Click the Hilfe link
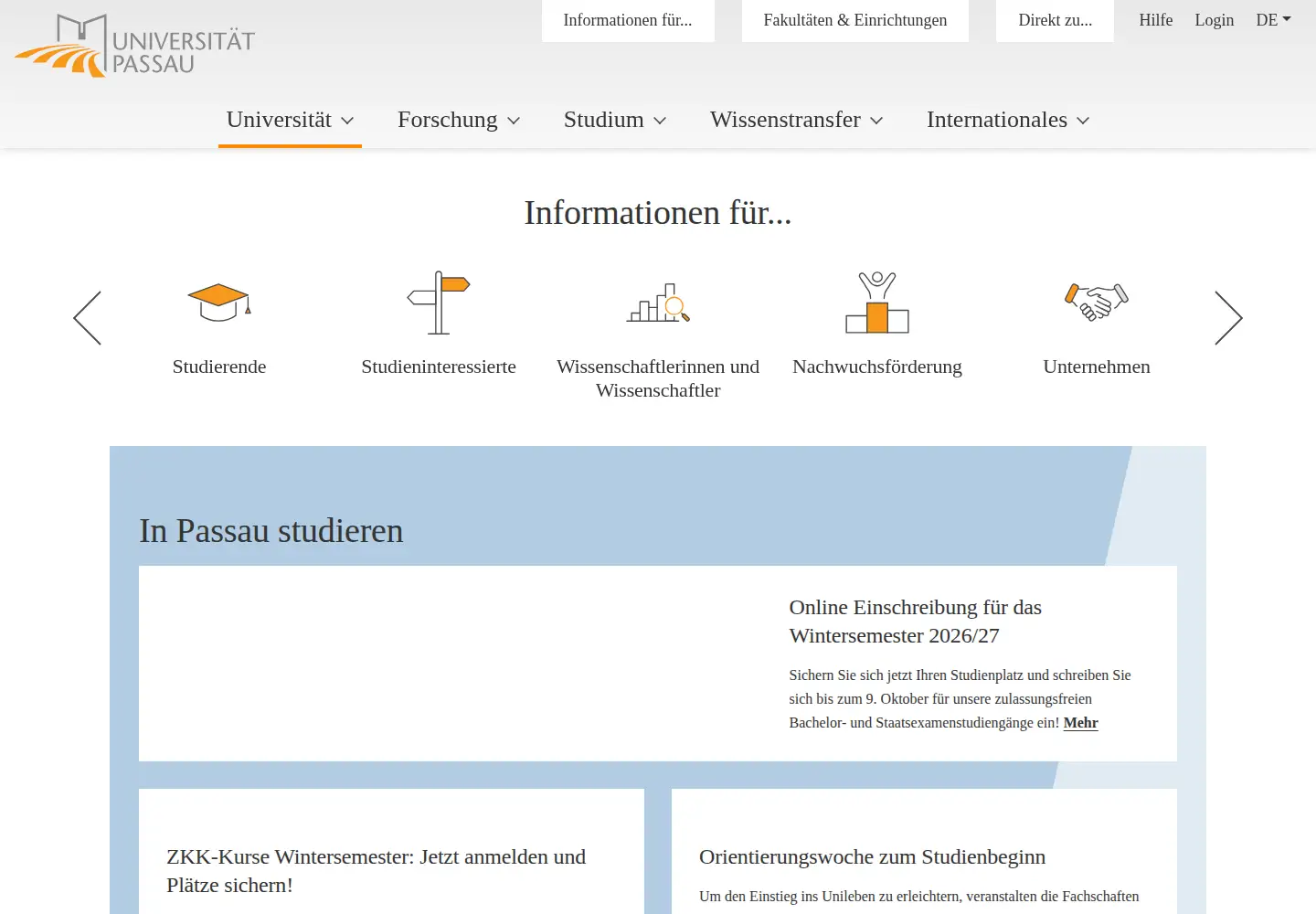 [1156, 20]
